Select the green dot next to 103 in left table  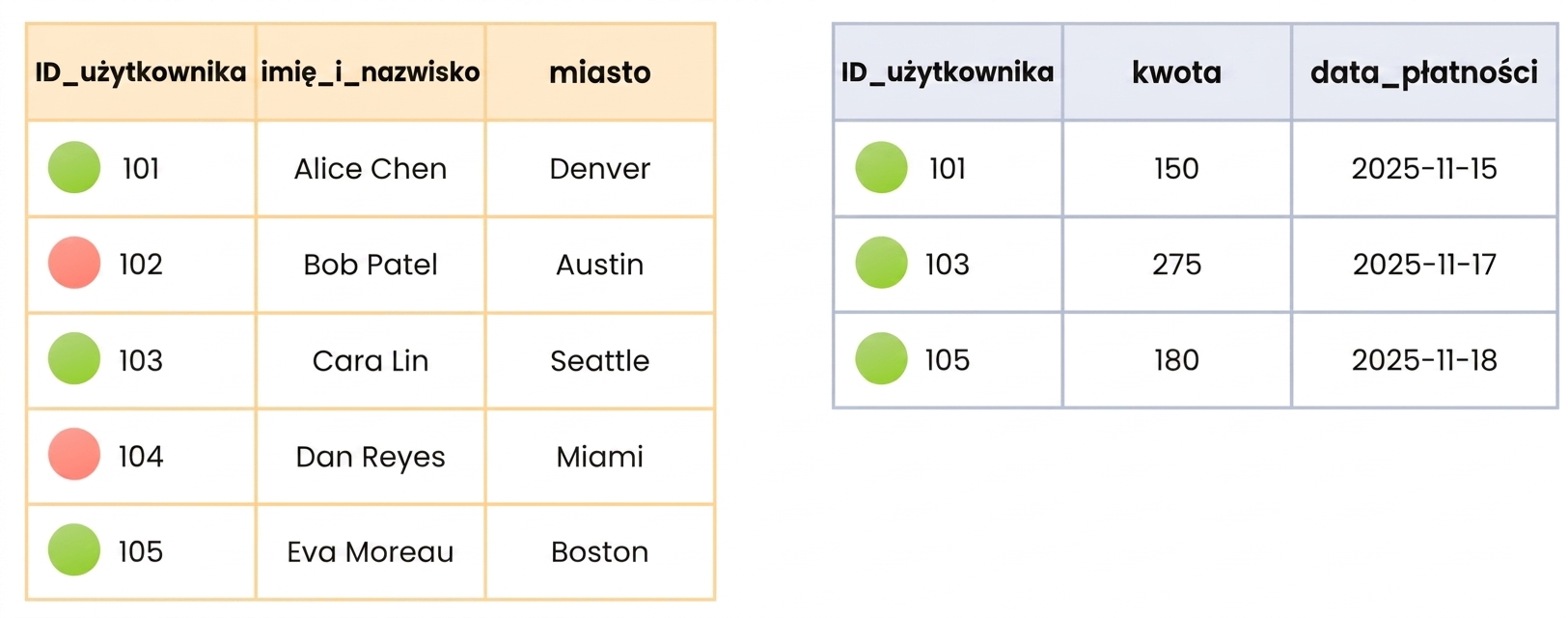click(x=74, y=358)
